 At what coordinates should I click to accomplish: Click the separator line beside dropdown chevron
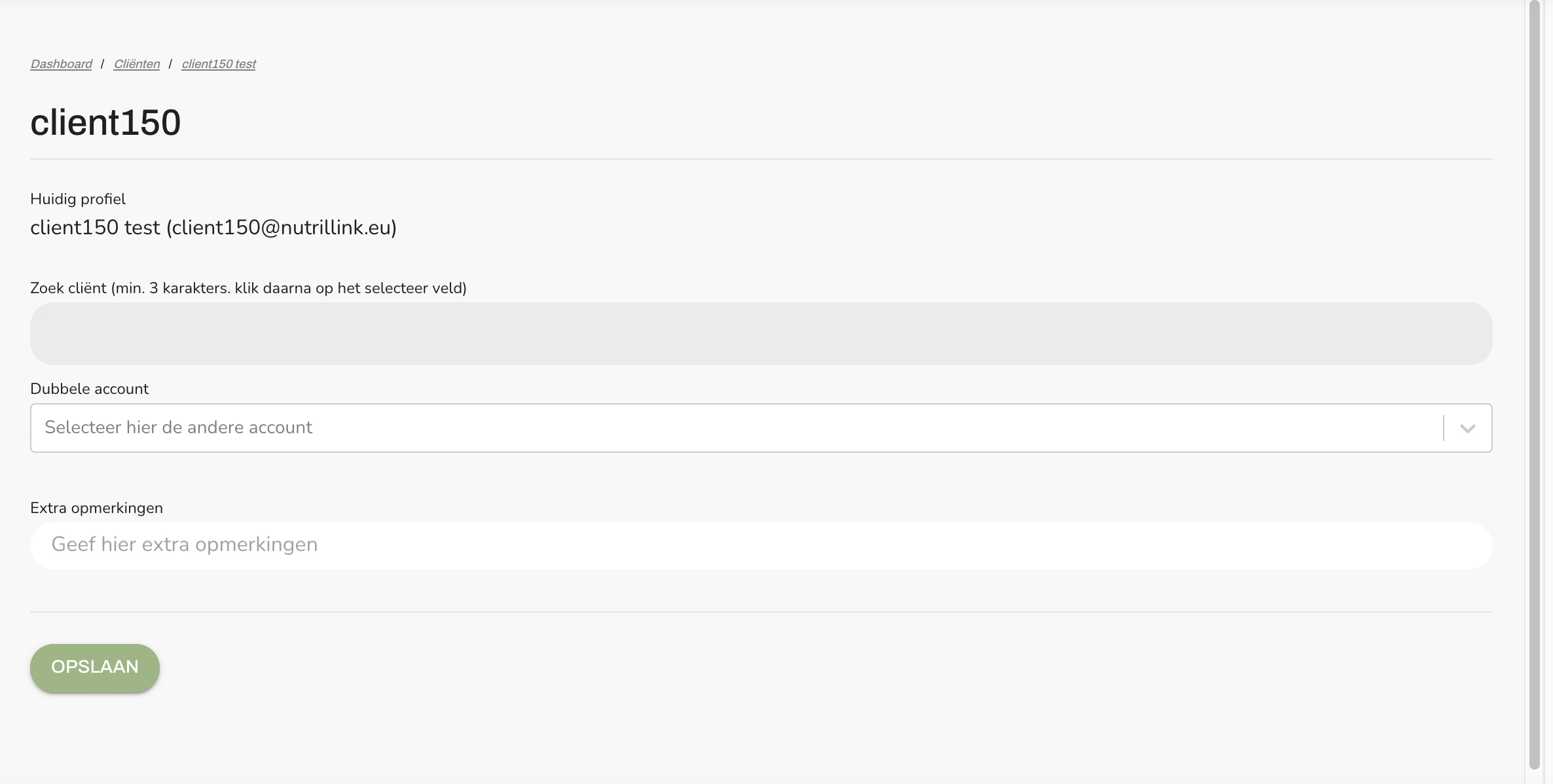pos(1443,428)
